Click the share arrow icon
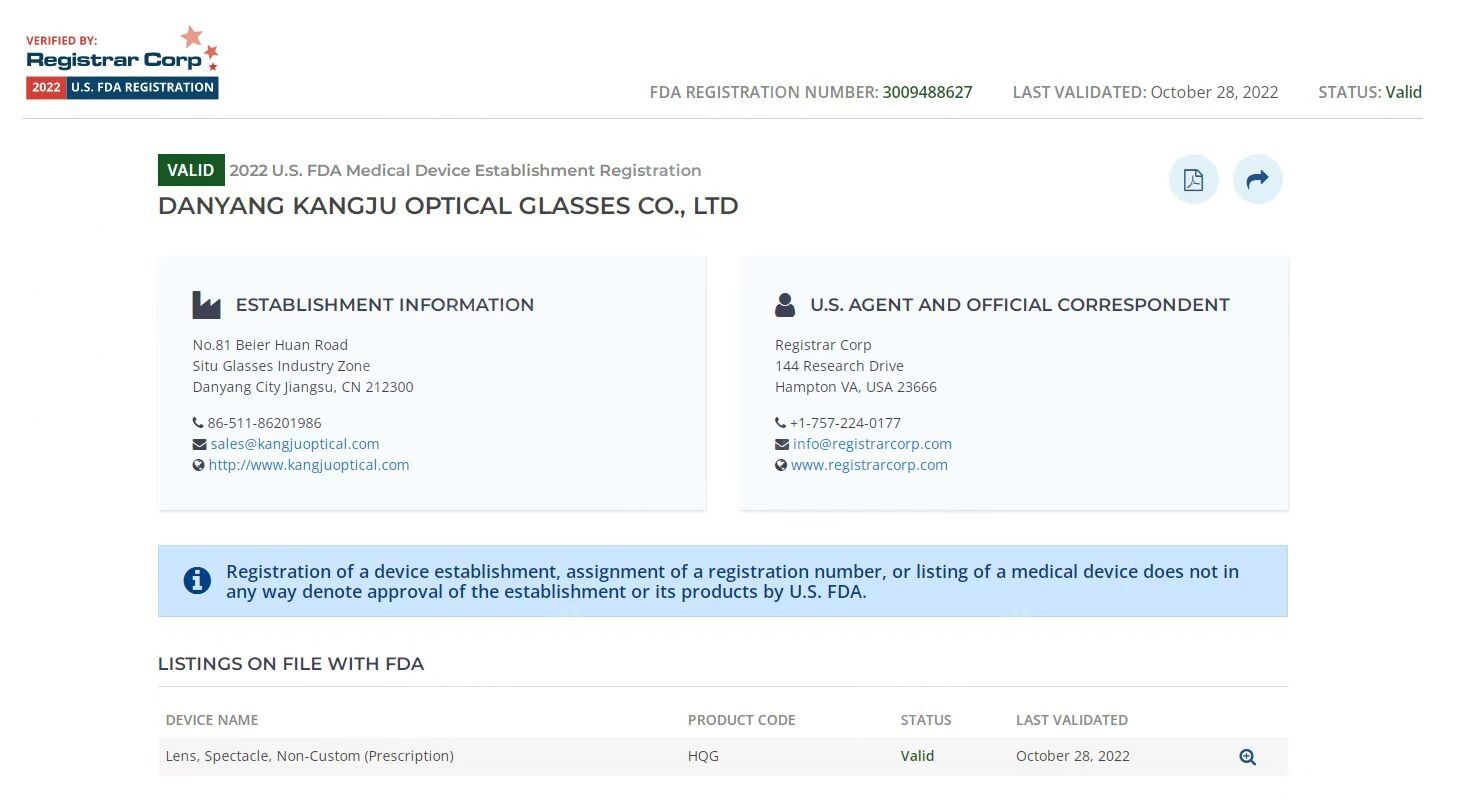 point(1257,180)
